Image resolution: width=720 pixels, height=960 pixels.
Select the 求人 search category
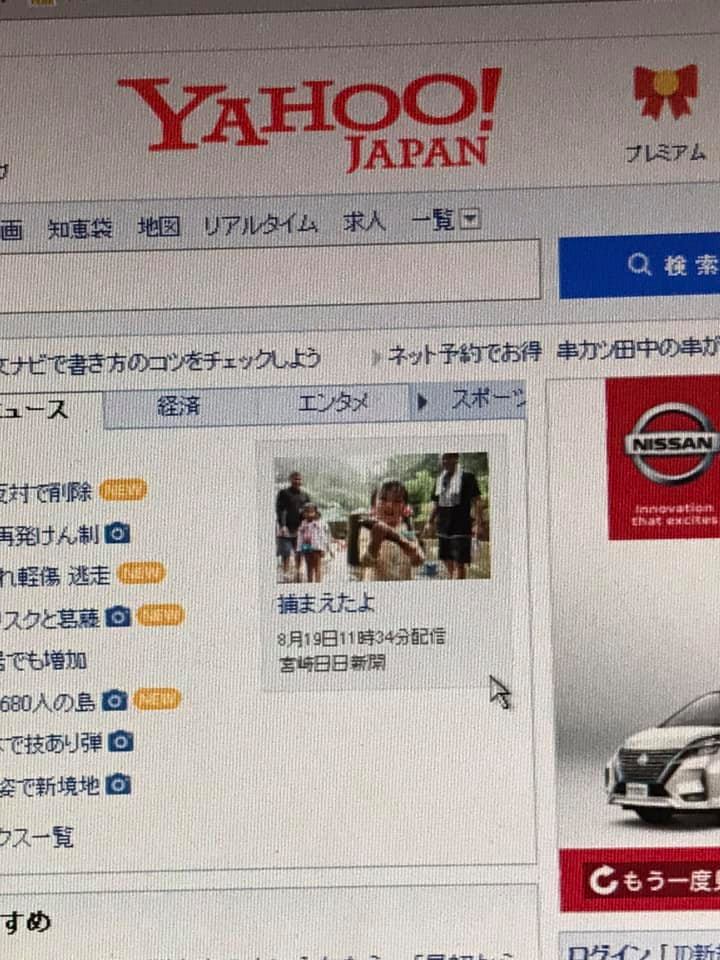364,221
